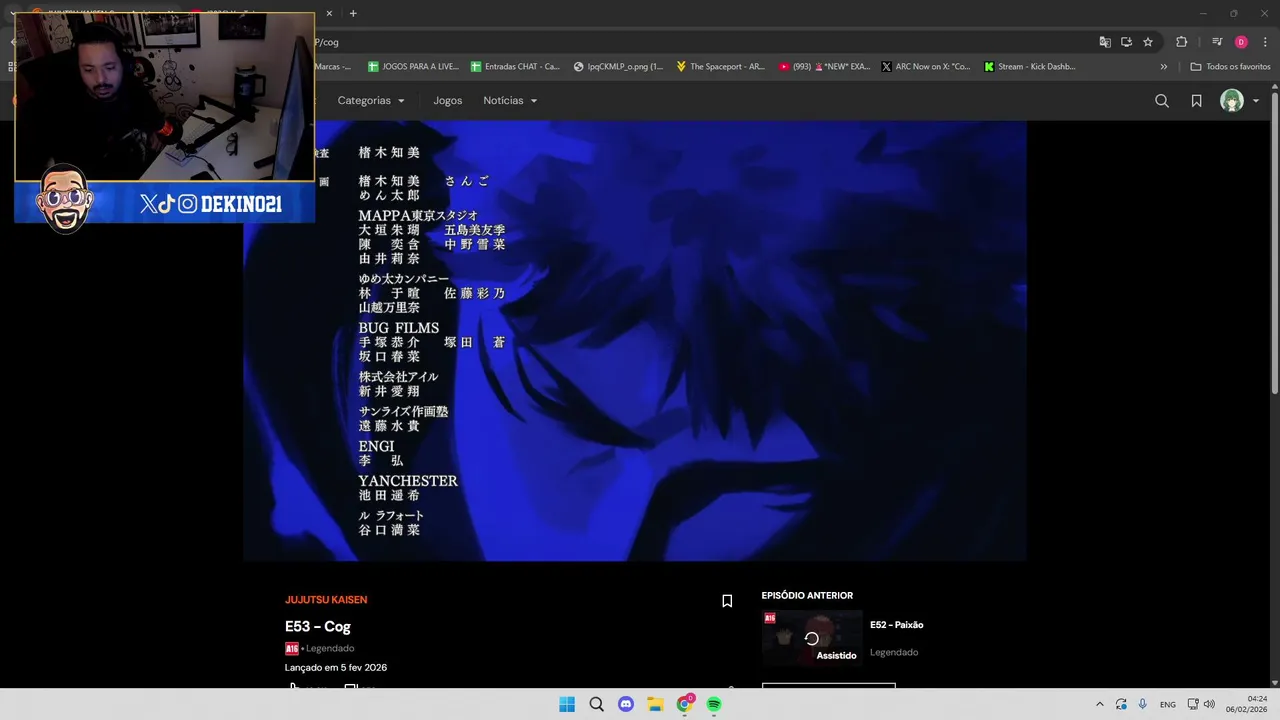Screen dimensions: 1280x720
Task: Switch to Chrome in the taskbar
Action: tap(685, 704)
